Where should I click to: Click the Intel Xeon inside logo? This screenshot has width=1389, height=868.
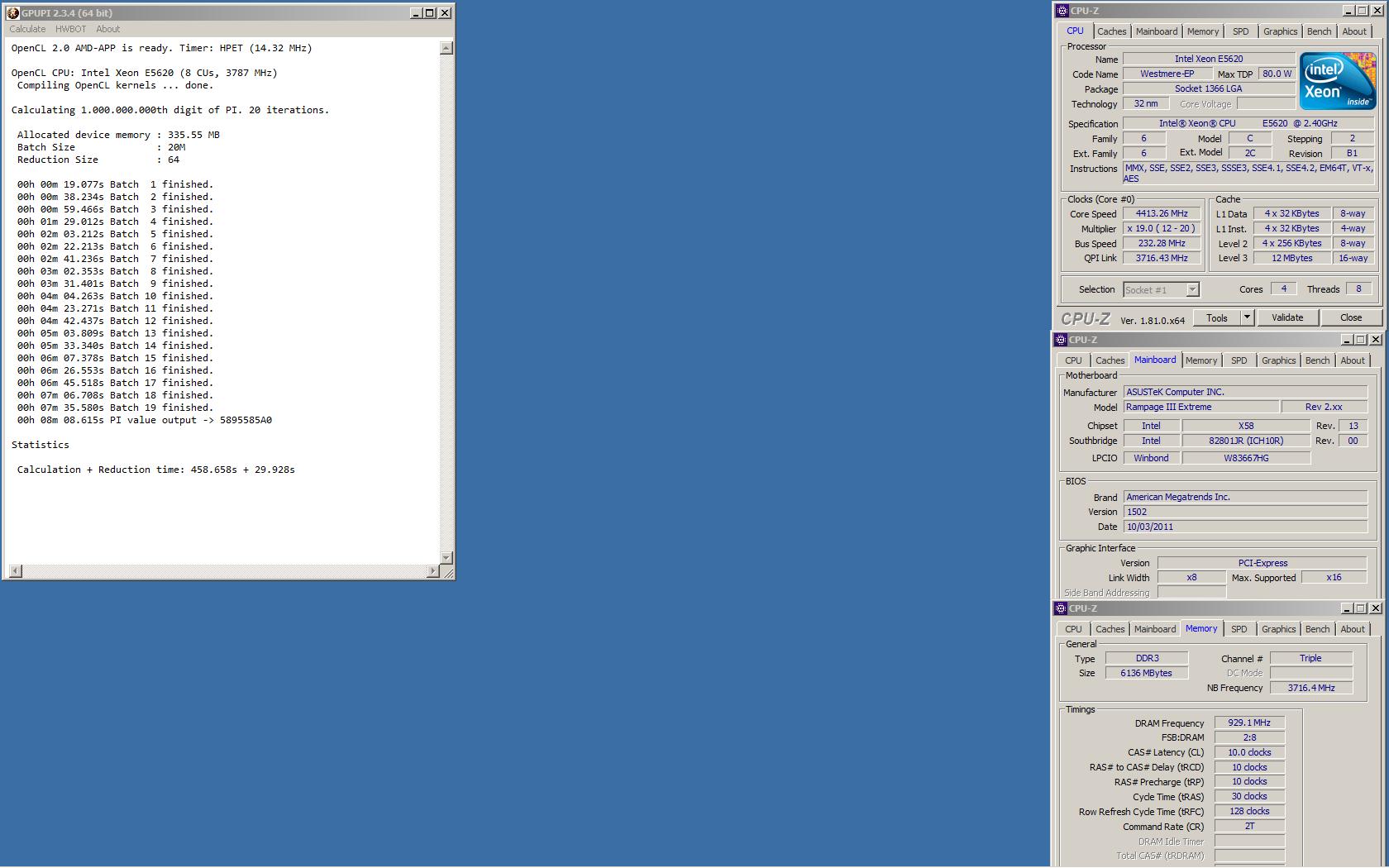pyautogui.click(x=1337, y=80)
